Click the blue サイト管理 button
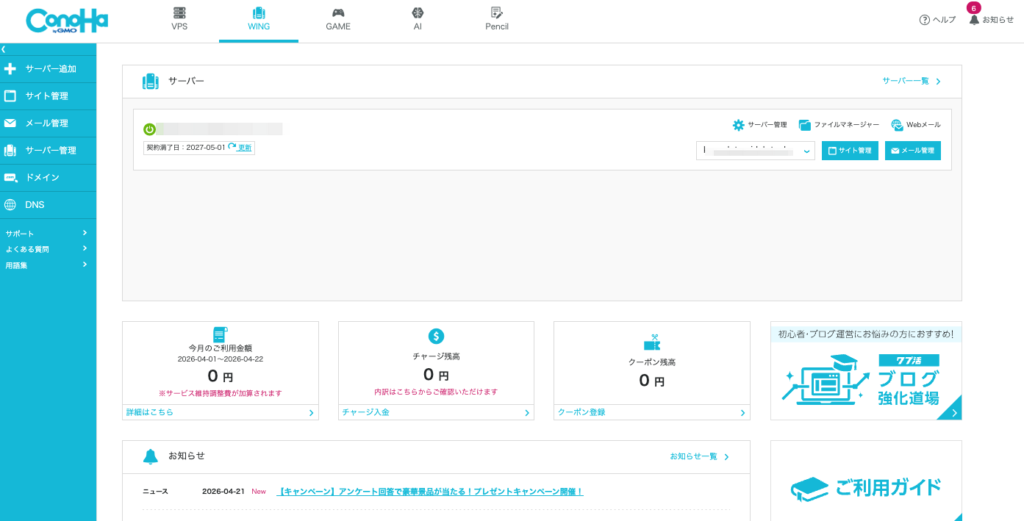 coord(850,151)
